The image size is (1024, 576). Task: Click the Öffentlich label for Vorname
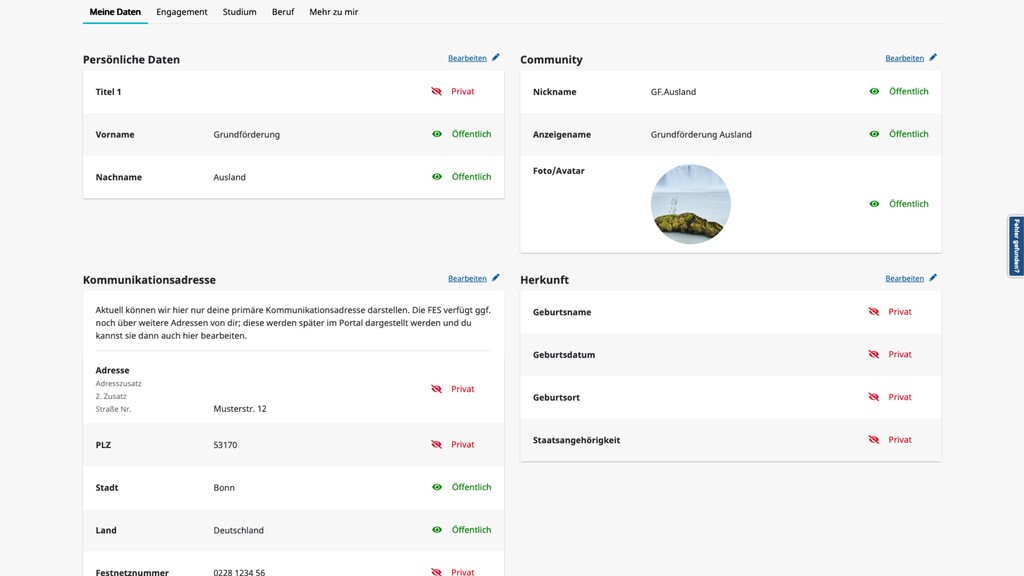[472, 134]
